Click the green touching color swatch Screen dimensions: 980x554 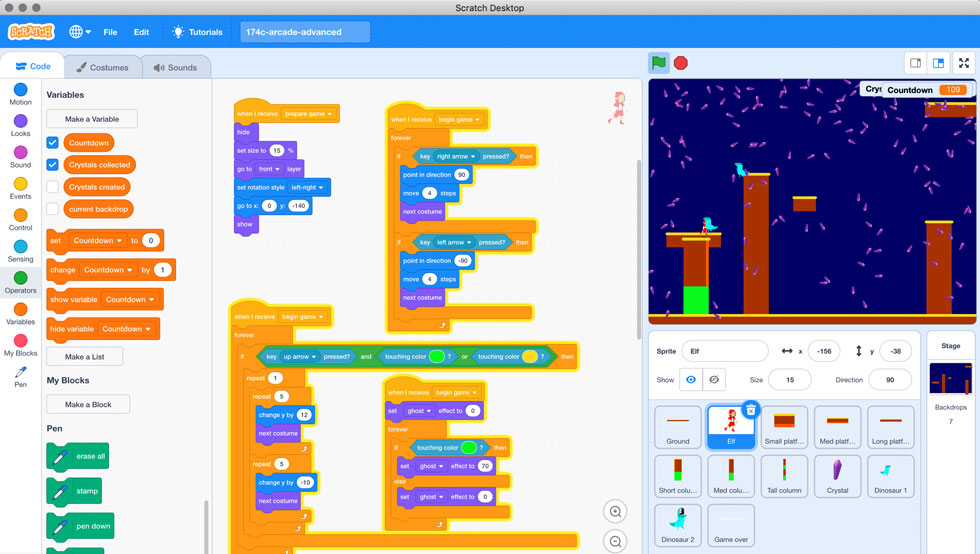tap(437, 357)
